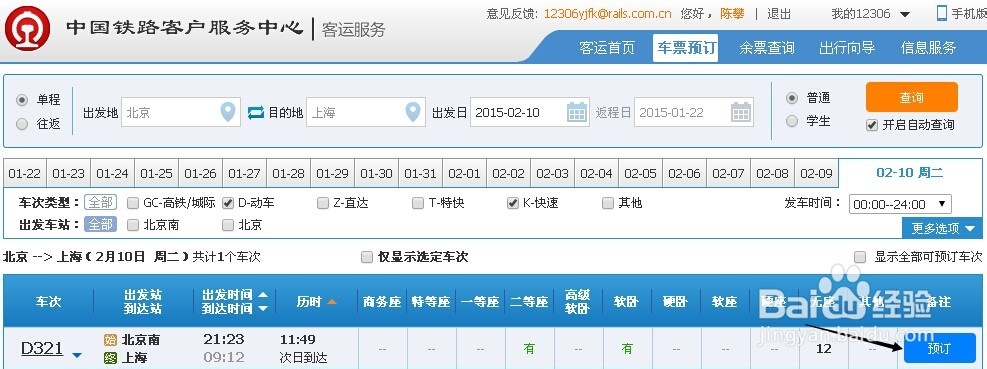Click the 软卧 有 availability cell
Screen dimensions: 987x369
627,348
